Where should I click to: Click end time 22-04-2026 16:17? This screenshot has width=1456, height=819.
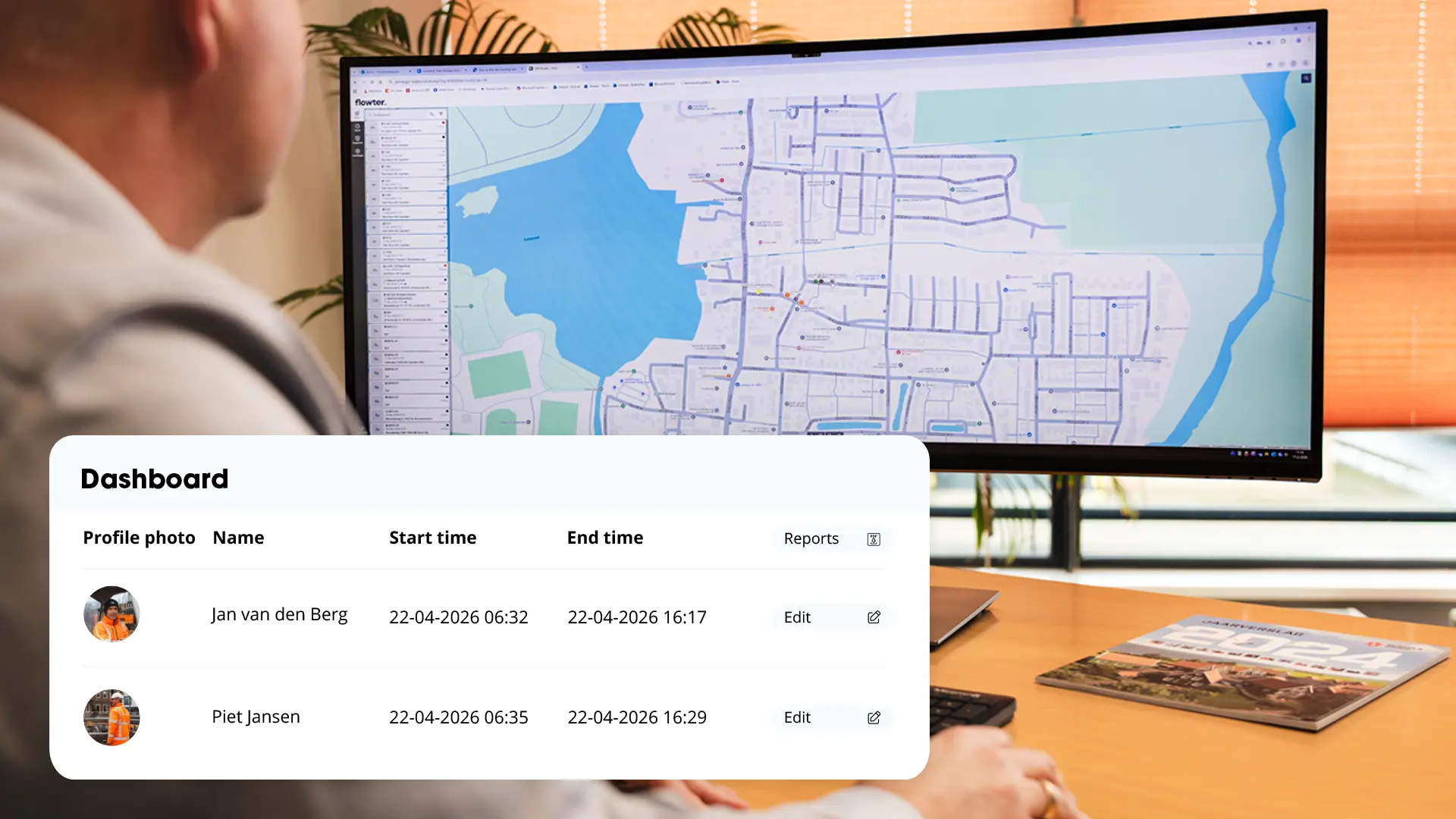coord(637,617)
